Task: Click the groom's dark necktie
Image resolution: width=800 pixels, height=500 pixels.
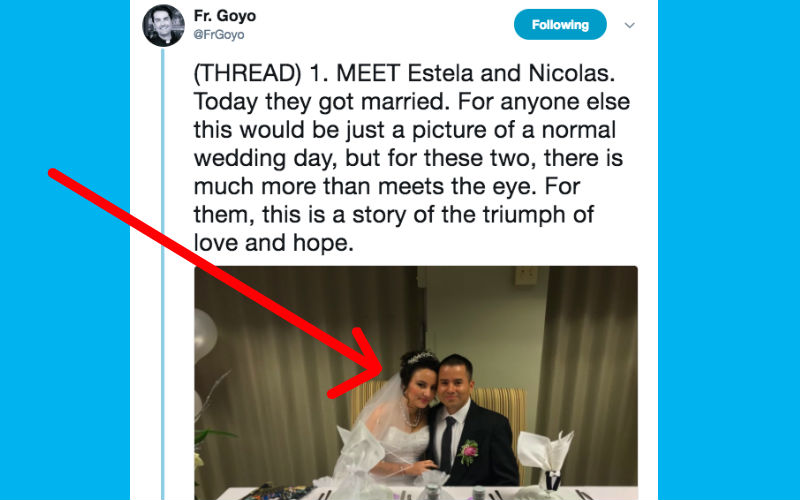Action: click(x=449, y=442)
